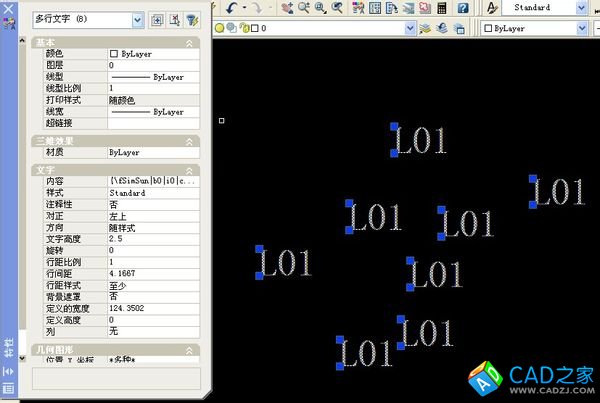Click the text style icon beside Standard
The height and width of the screenshot is (403, 600).
point(493,8)
